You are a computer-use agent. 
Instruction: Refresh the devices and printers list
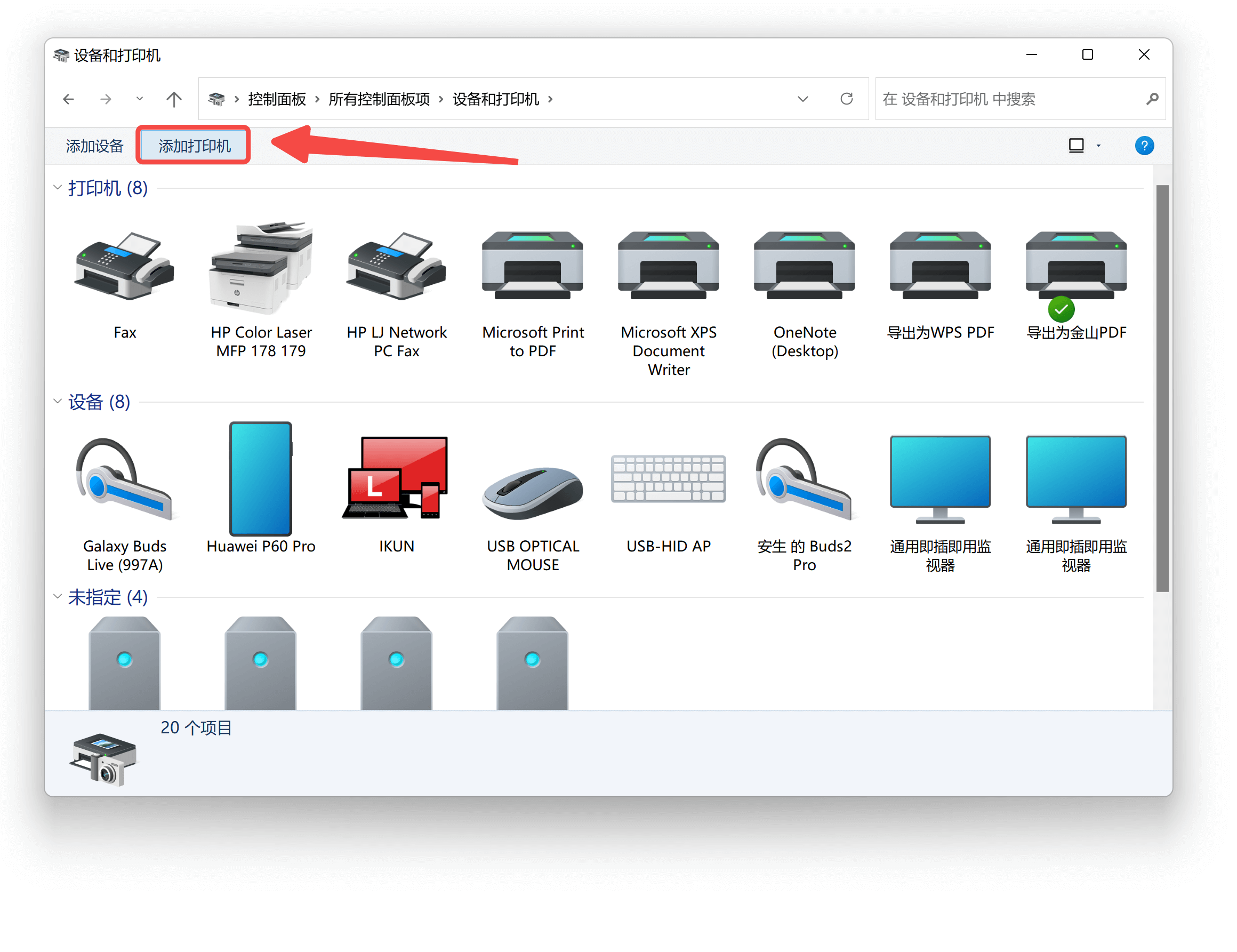[846, 99]
